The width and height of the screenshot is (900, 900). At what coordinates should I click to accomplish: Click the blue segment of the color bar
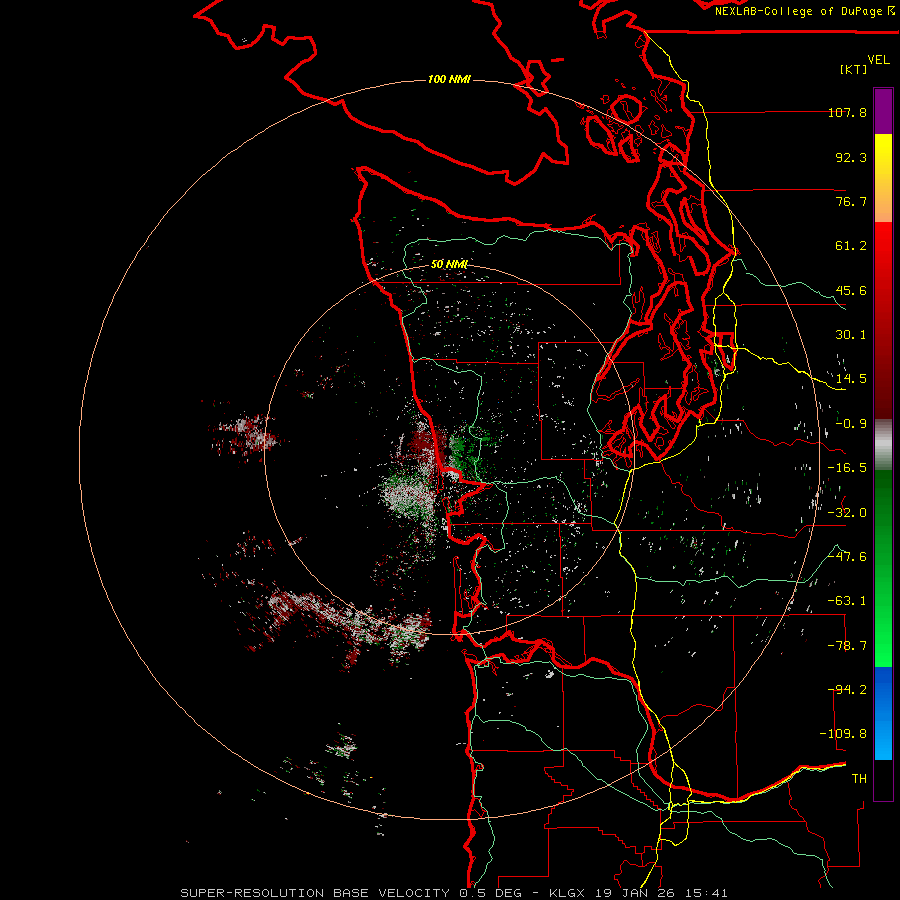[883, 713]
